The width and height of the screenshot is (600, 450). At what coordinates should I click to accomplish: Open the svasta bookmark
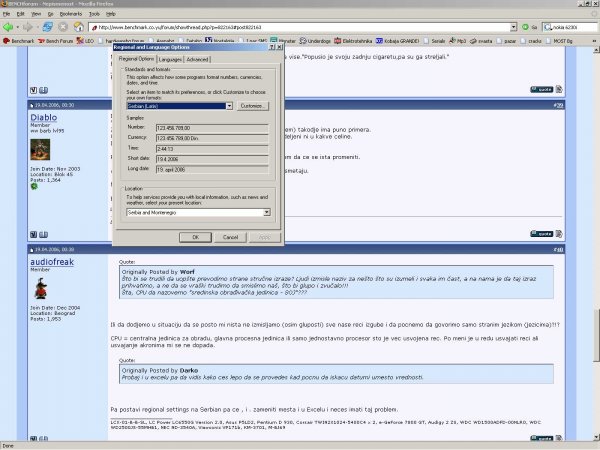[481, 41]
